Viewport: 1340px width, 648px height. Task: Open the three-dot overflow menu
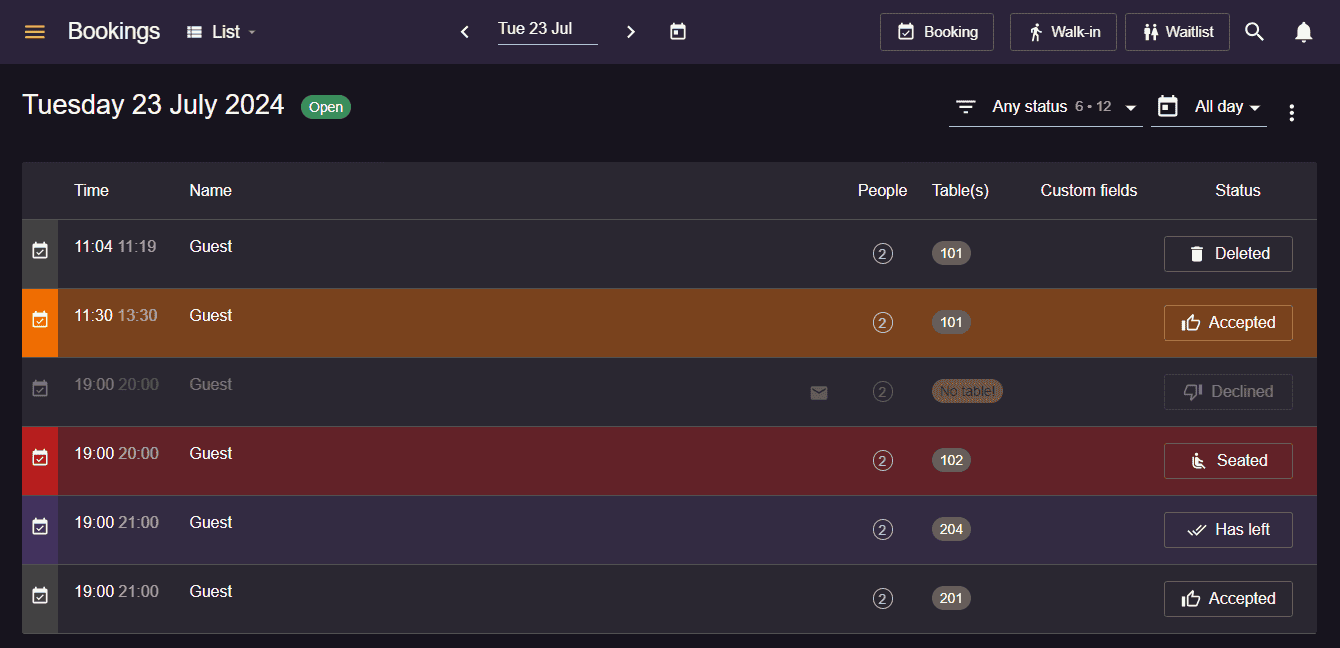tap(1291, 112)
